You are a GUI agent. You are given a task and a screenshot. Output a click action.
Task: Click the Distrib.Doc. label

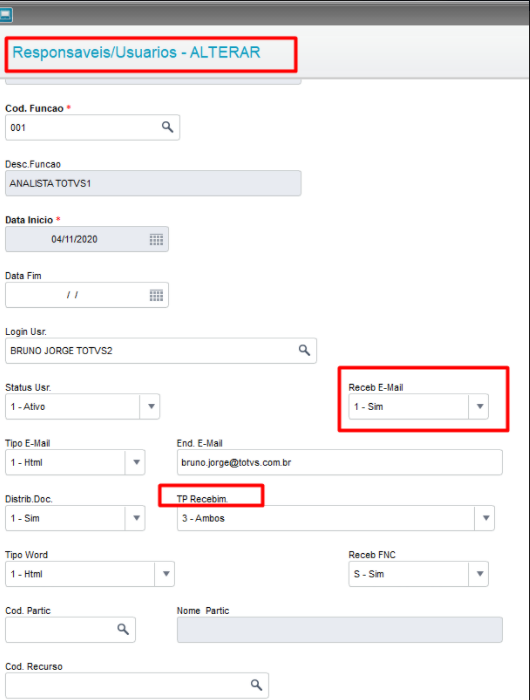tap(29, 499)
